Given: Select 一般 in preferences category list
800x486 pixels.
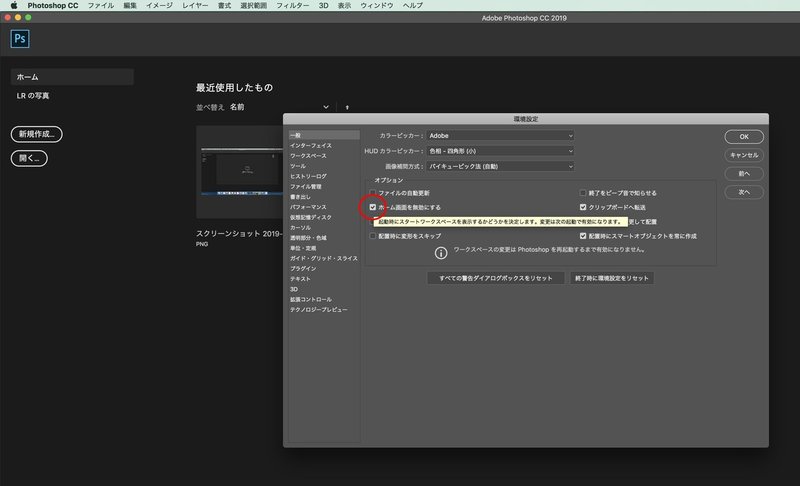Looking at the screenshot, I should 324,135.
